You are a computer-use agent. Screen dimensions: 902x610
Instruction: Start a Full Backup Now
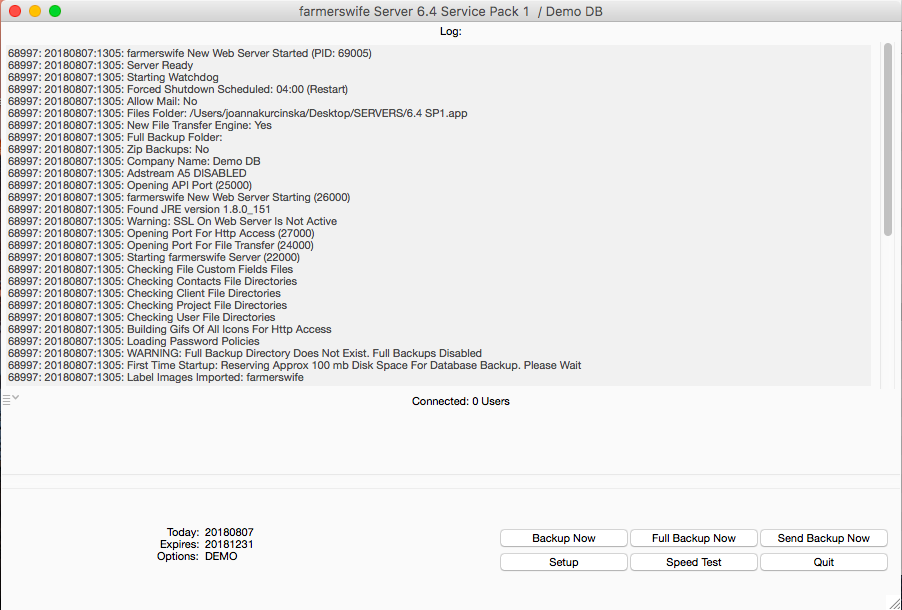click(x=693, y=538)
